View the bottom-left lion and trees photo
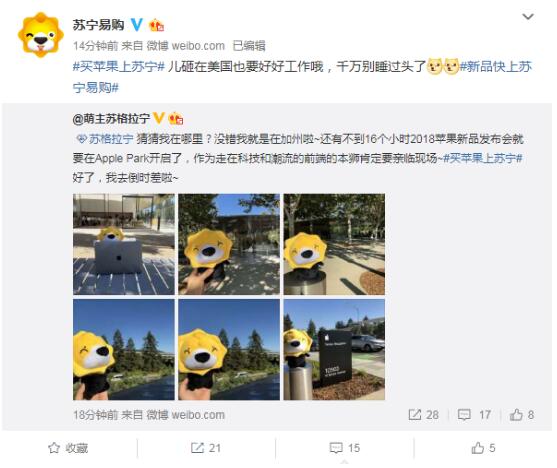Image resolution: width=557 pixels, height=468 pixels. (124, 349)
